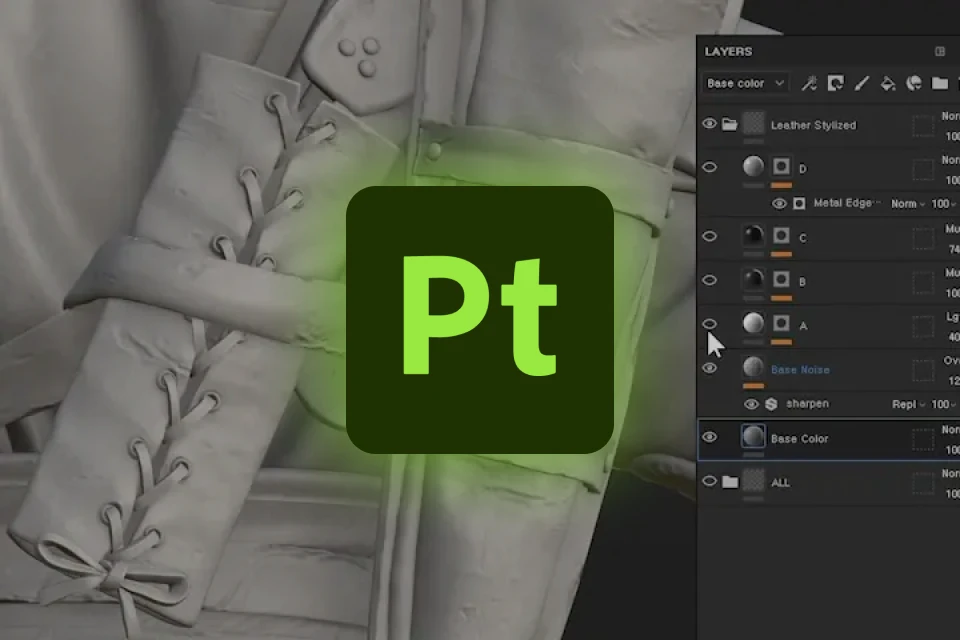Hide the Base Color layer
This screenshot has width=960, height=640.
click(709, 437)
